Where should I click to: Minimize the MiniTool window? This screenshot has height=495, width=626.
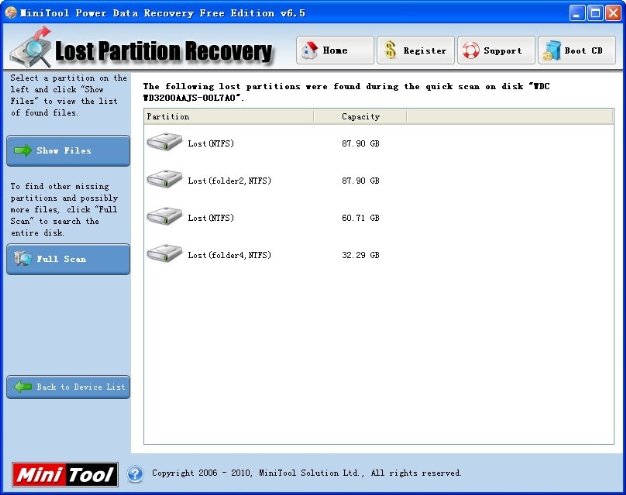coord(576,13)
